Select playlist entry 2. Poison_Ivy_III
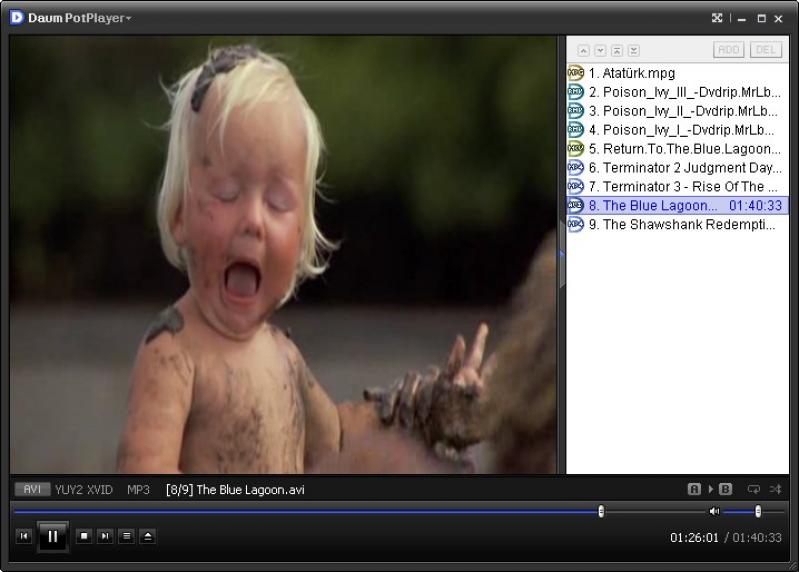Screen dimensions: 799x572 (x=678, y=92)
